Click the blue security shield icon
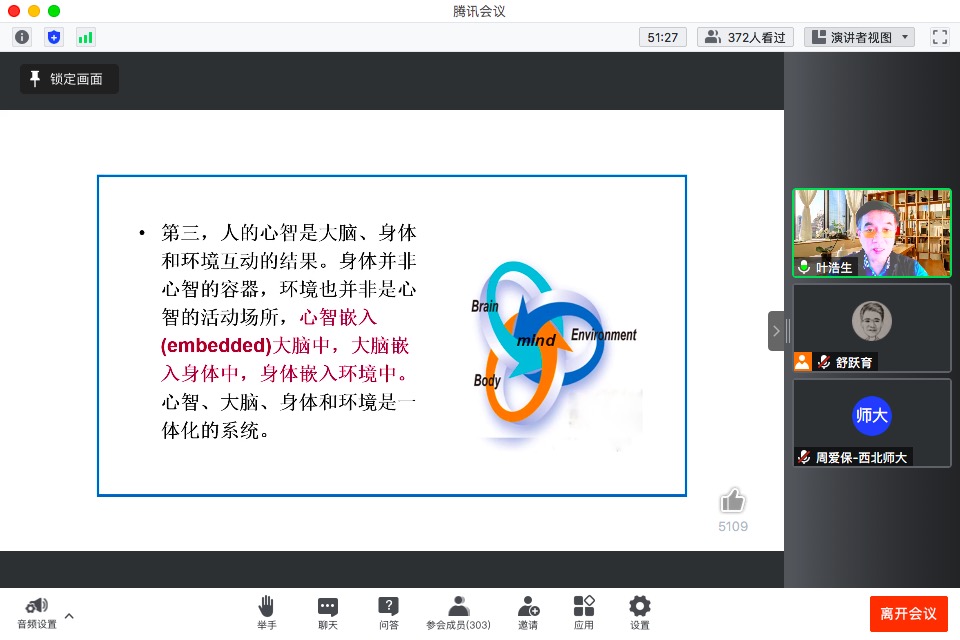The height and width of the screenshot is (640, 960). [x=54, y=37]
